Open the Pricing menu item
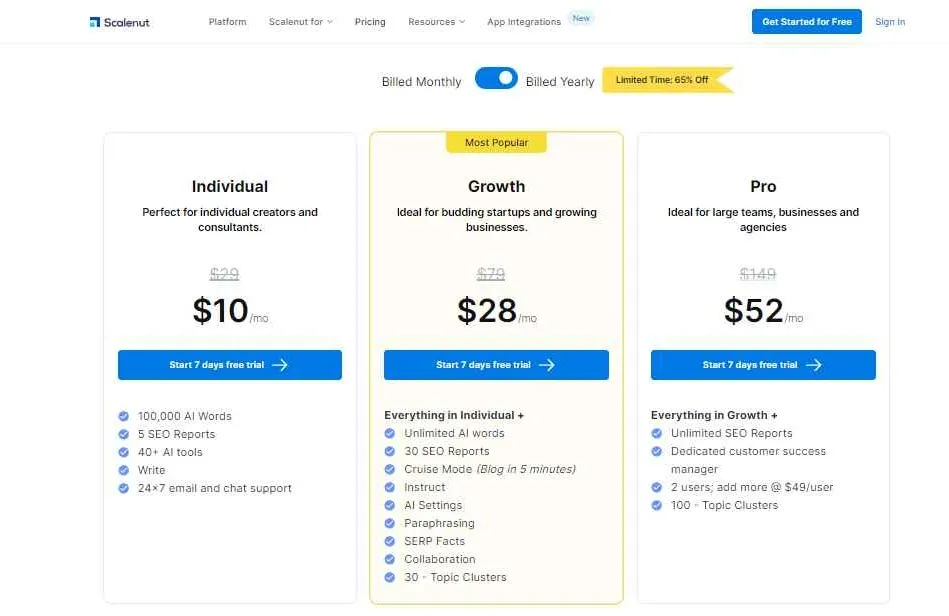949x616 pixels. pyautogui.click(x=370, y=20)
